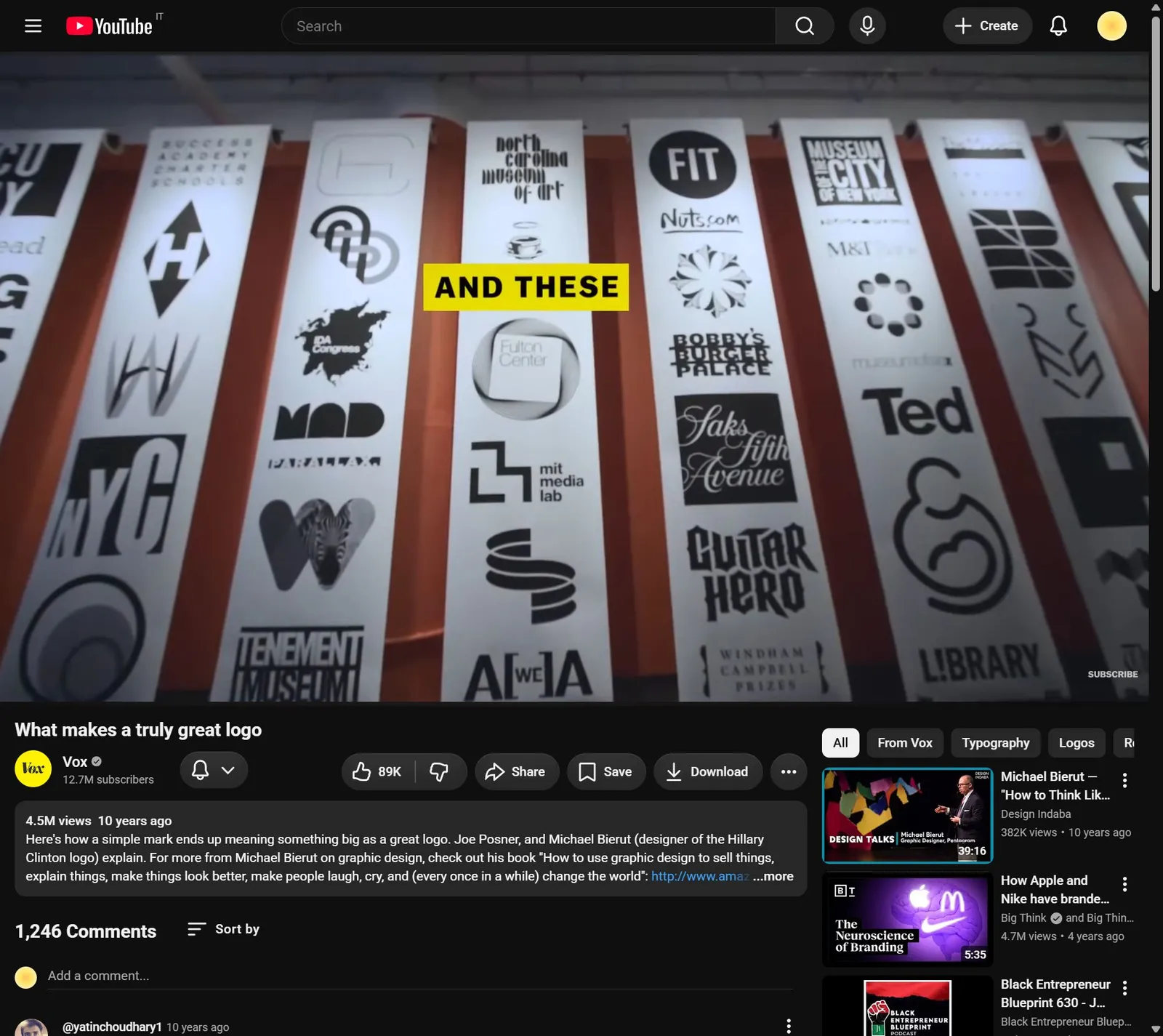This screenshot has height=1036, width=1163.
Task: Select the Typography filter chip
Action: [x=996, y=743]
